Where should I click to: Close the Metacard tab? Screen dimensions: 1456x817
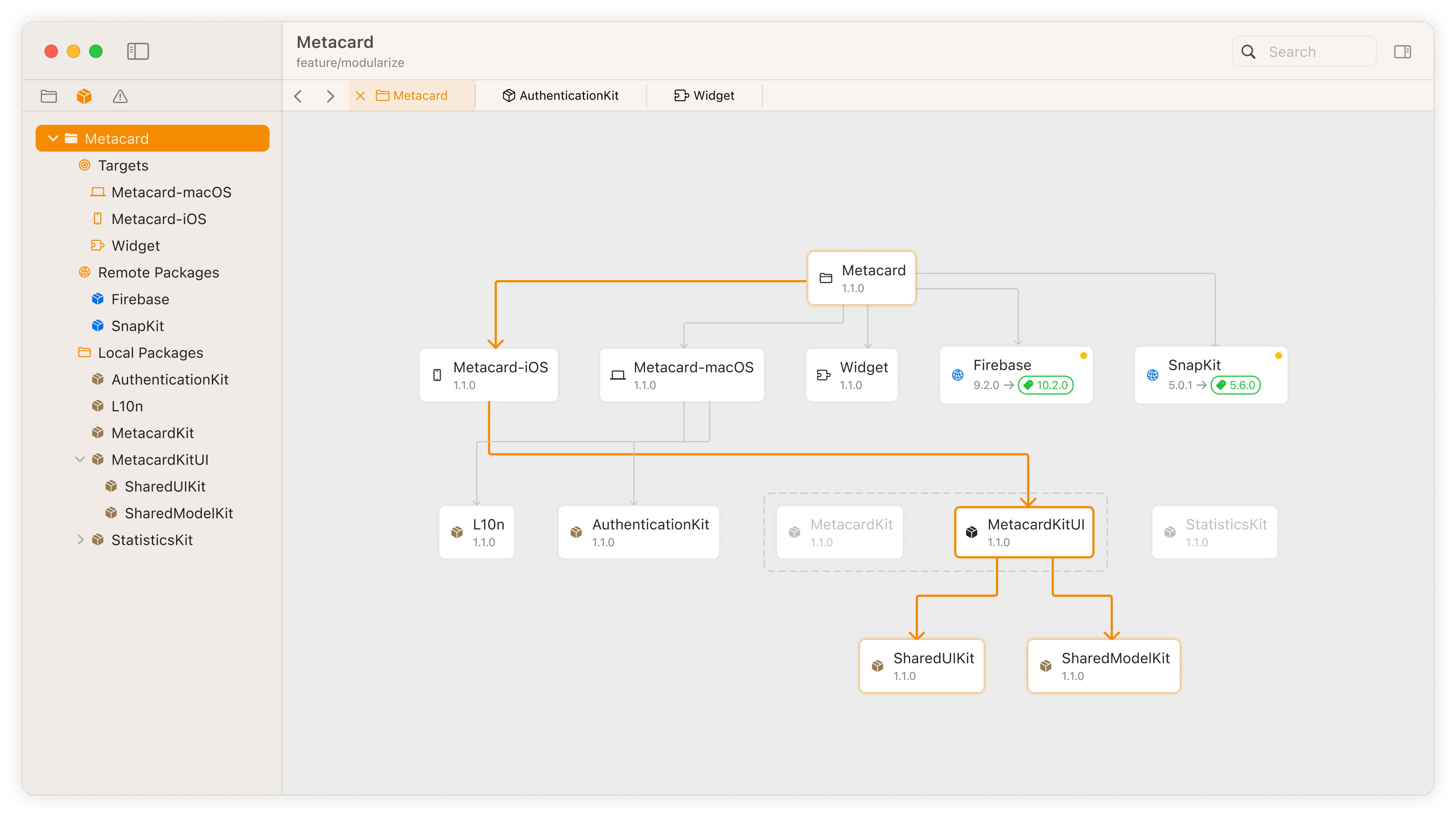(360, 96)
